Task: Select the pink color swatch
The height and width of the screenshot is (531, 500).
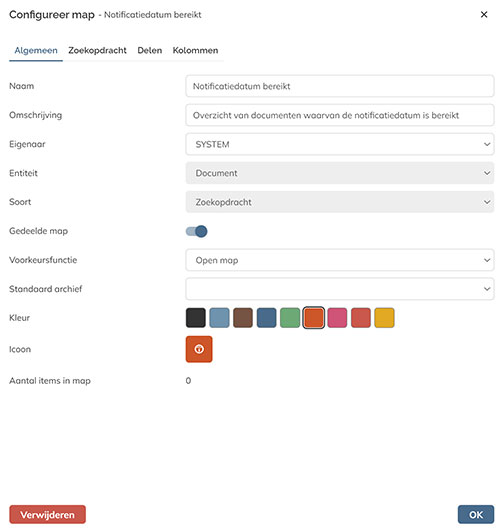Action: [337, 318]
